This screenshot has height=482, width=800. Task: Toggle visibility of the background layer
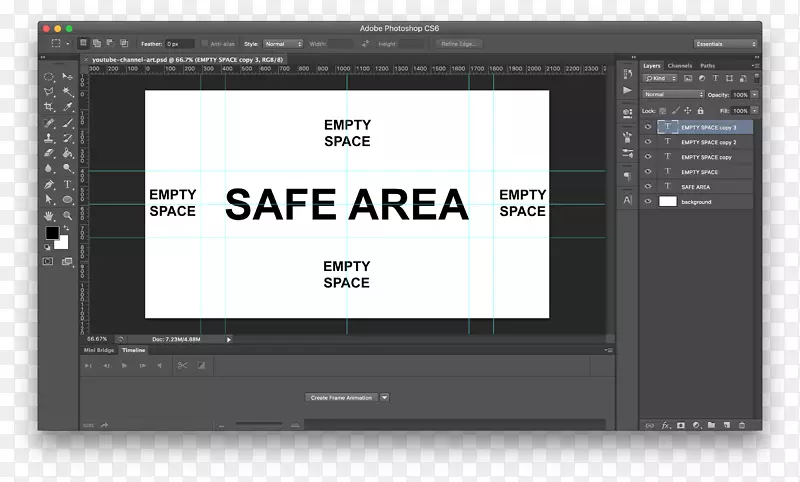(x=648, y=202)
